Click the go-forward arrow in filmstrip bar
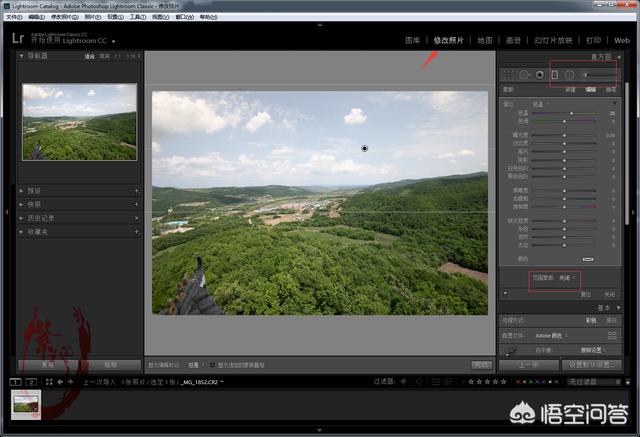The height and width of the screenshot is (437, 640). [72, 382]
